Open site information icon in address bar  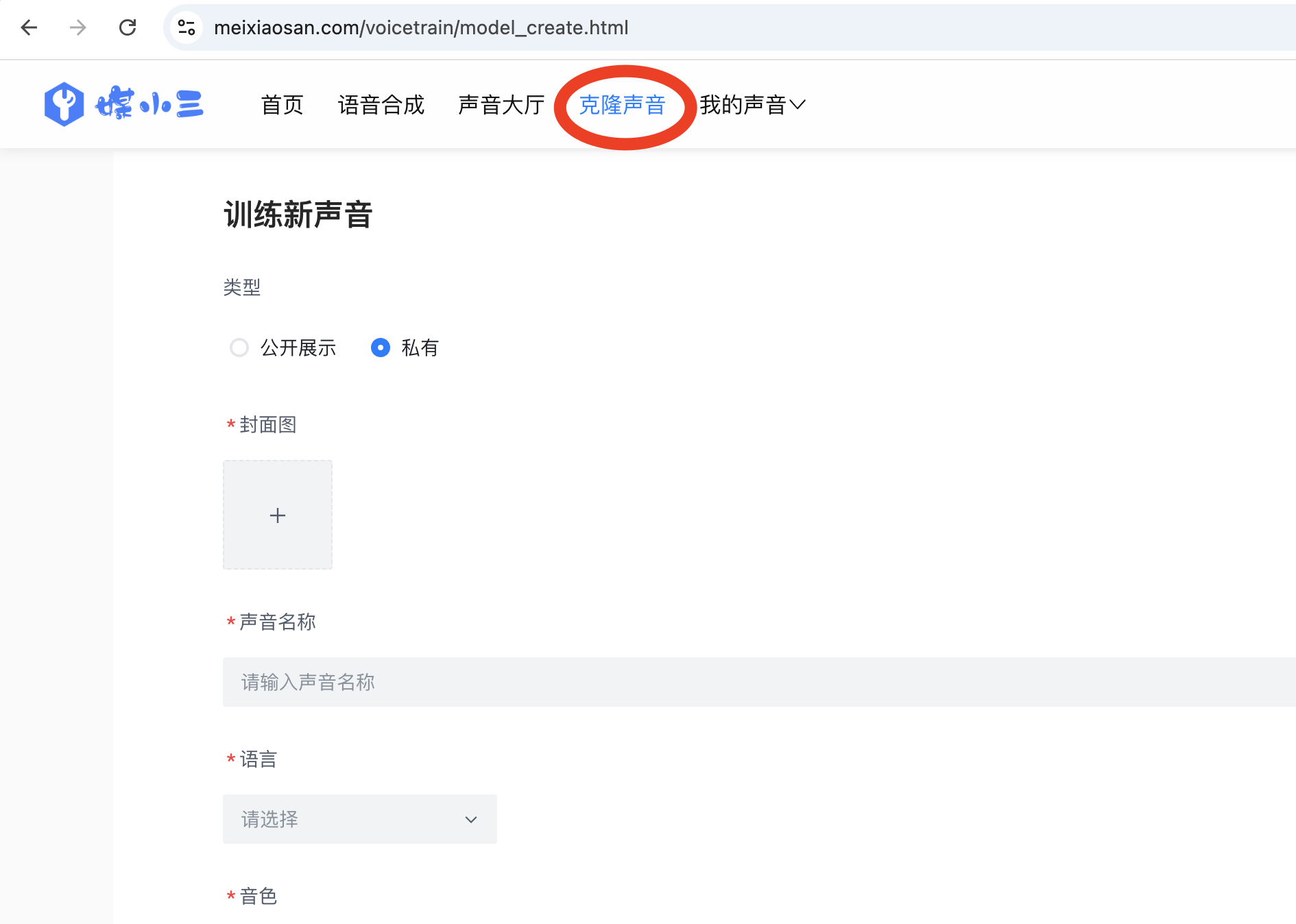pos(187,27)
